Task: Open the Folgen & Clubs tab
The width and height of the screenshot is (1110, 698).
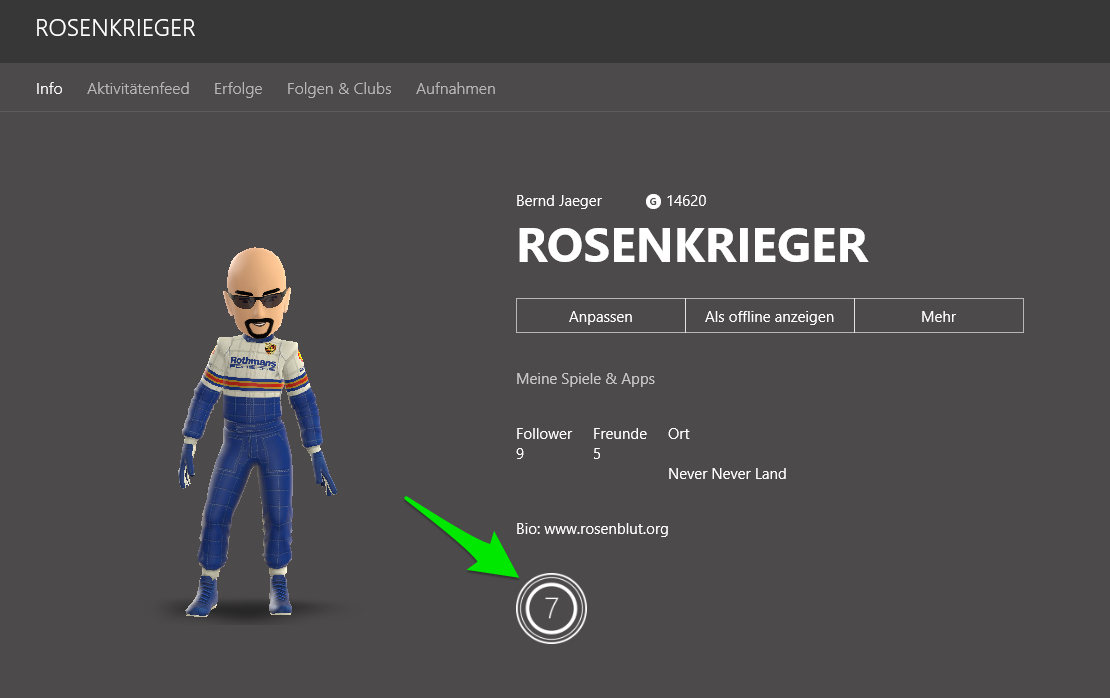Action: [339, 89]
